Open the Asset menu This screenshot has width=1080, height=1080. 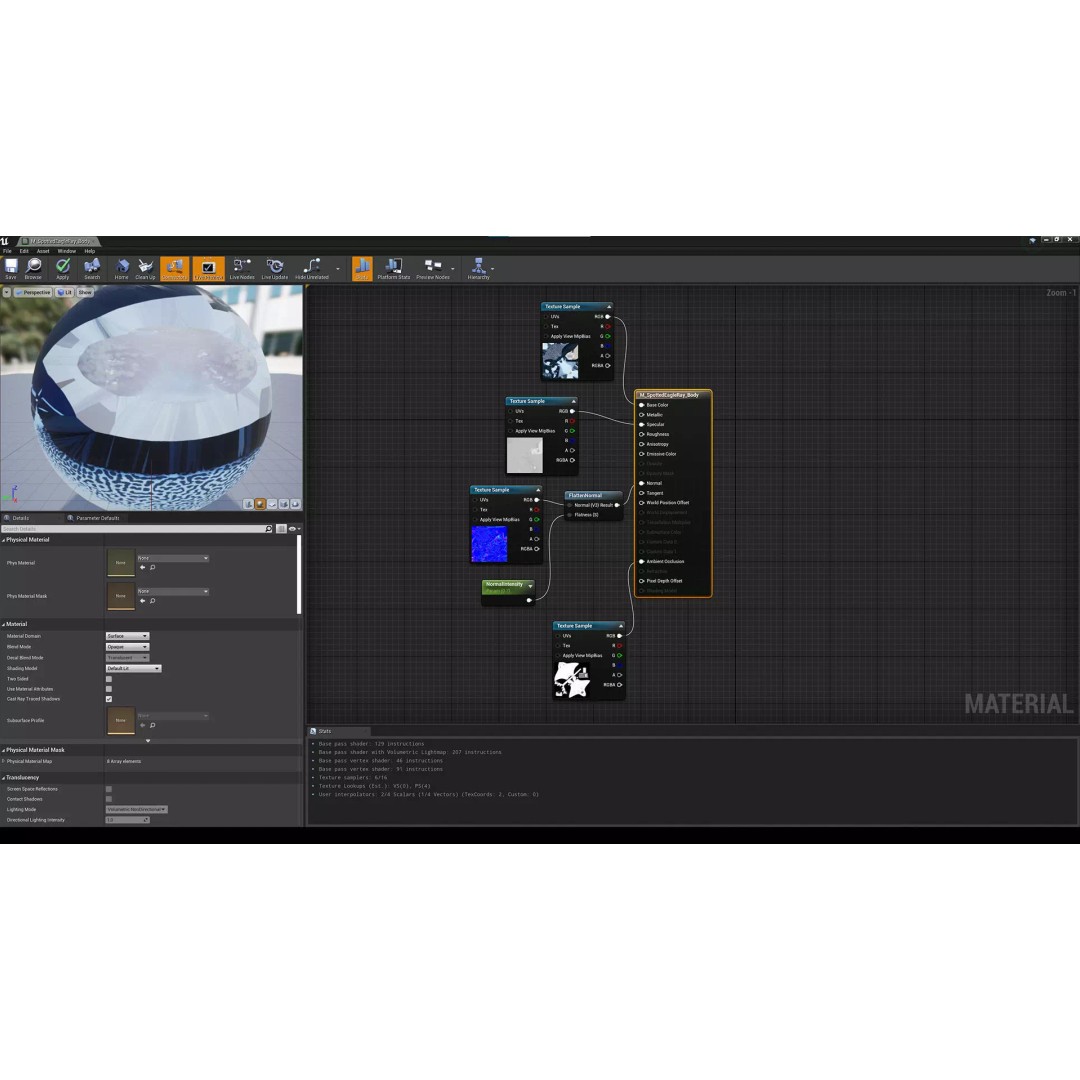click(x=43, y=251)
